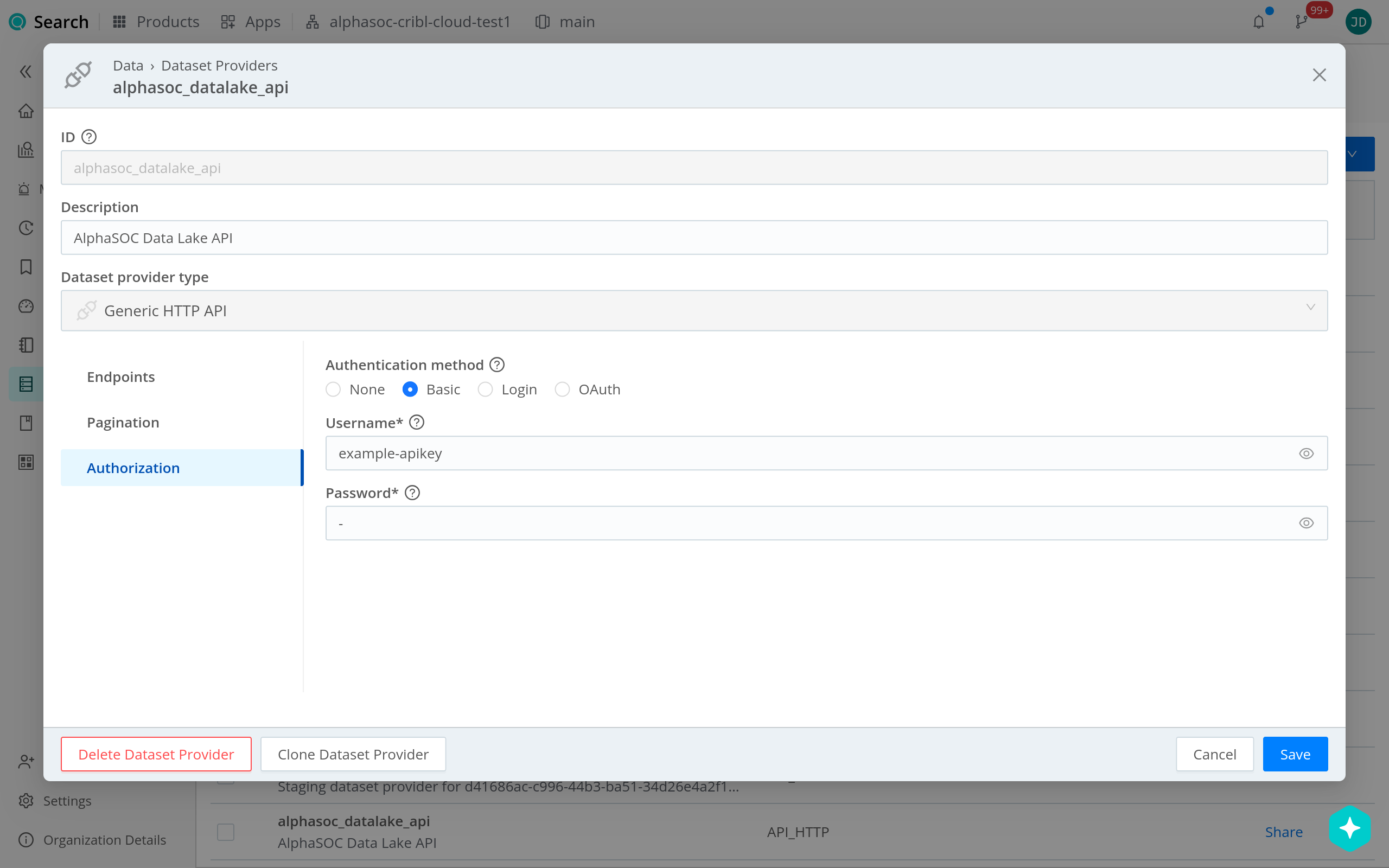Click the plug icon in dialog header
The image size is (1389, 868).
click(x=78, y=75)
